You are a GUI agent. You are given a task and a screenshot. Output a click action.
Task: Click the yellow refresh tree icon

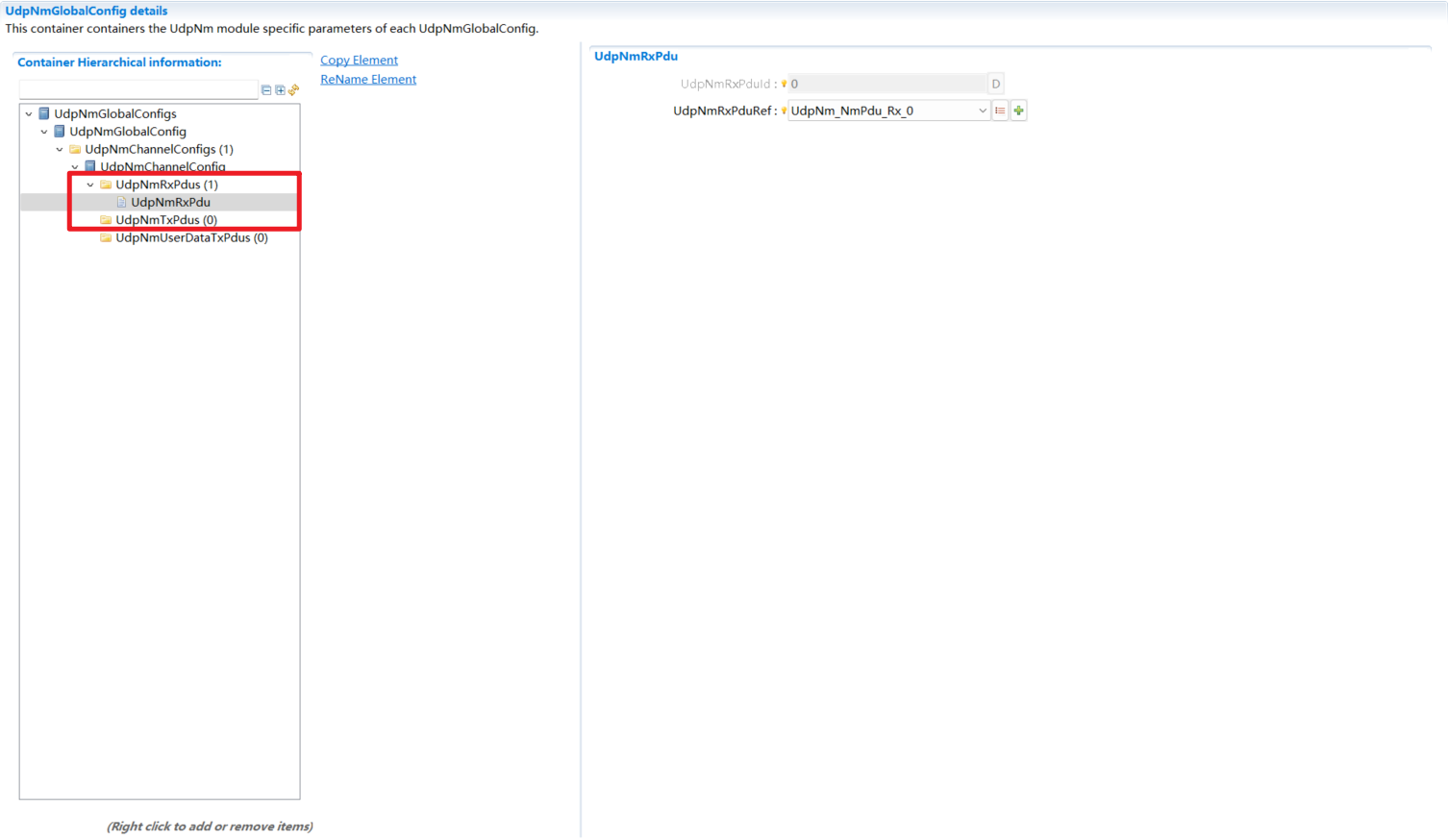[294, 90]
